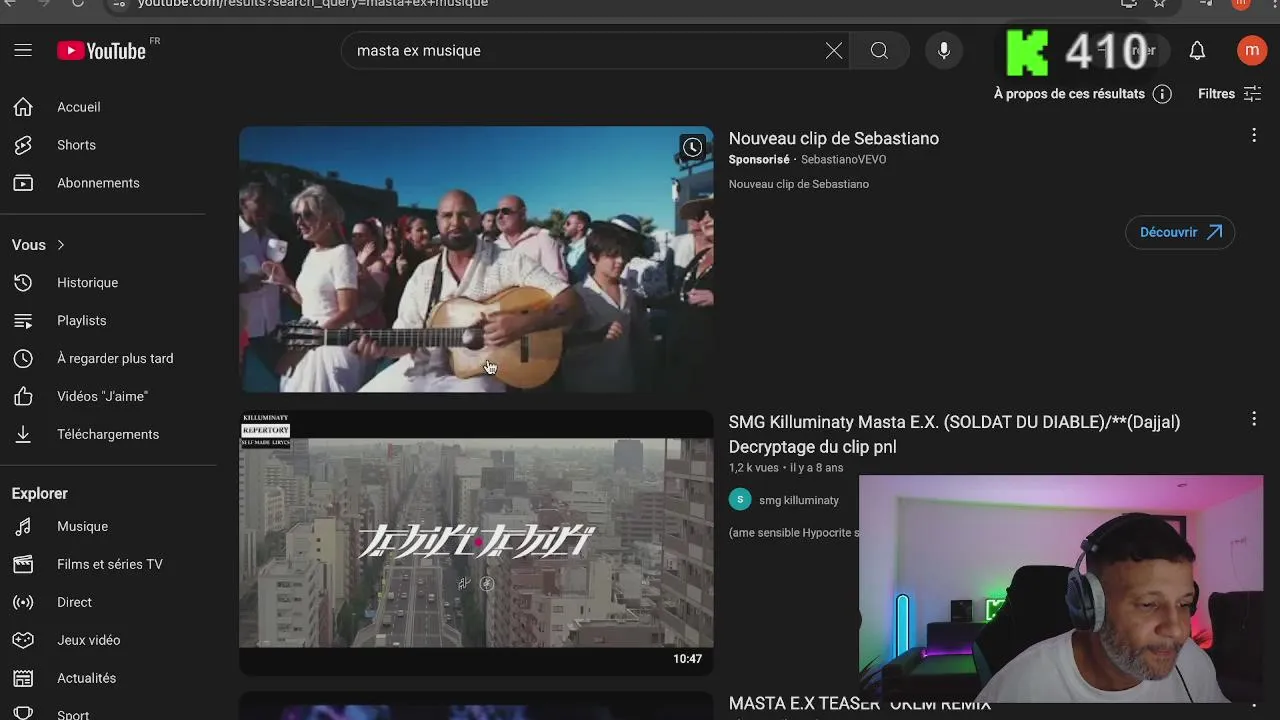This screenshot has height=720, width=1280.
Task: Click the Explorer section heading
Action: tap(40, 494)
